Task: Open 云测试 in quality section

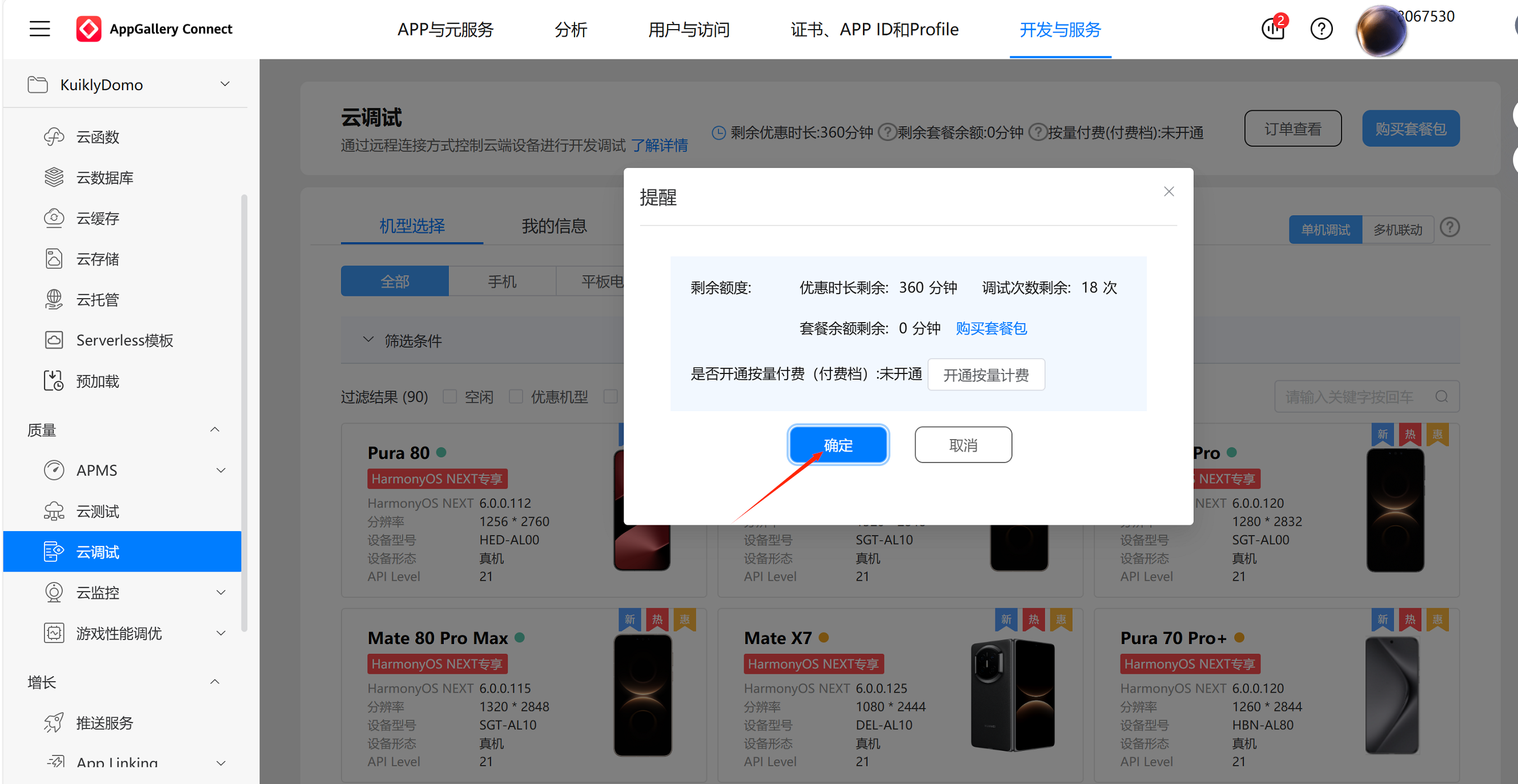Action: (97, 511)
